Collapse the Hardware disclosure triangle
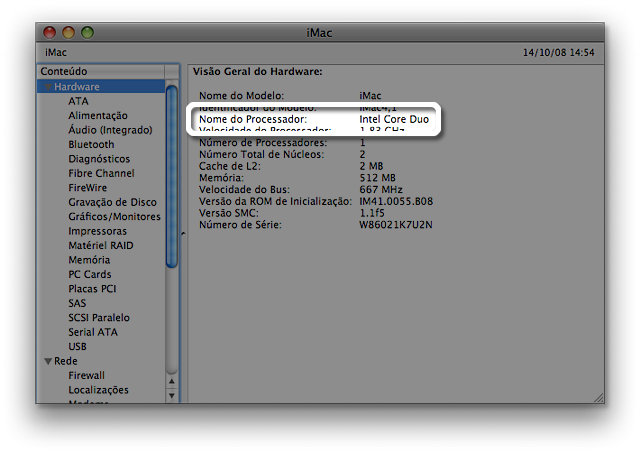Image resolution: width=640 pixels, height=453 pixels. click(x=47, y=87)
